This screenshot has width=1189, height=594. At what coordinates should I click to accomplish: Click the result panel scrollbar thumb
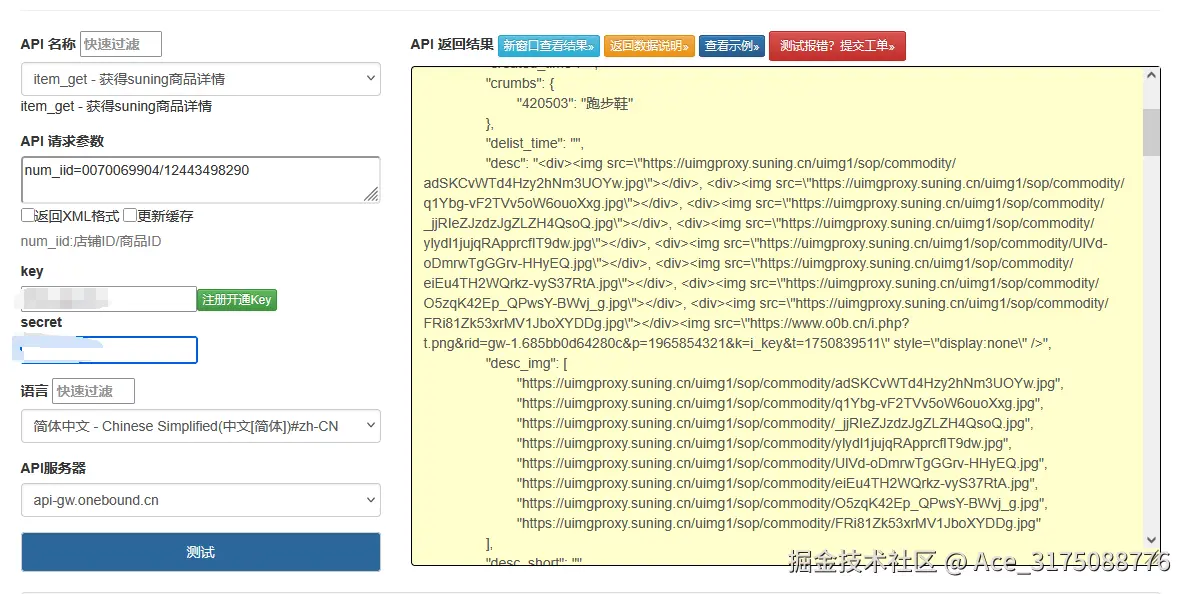[1151, 132]
